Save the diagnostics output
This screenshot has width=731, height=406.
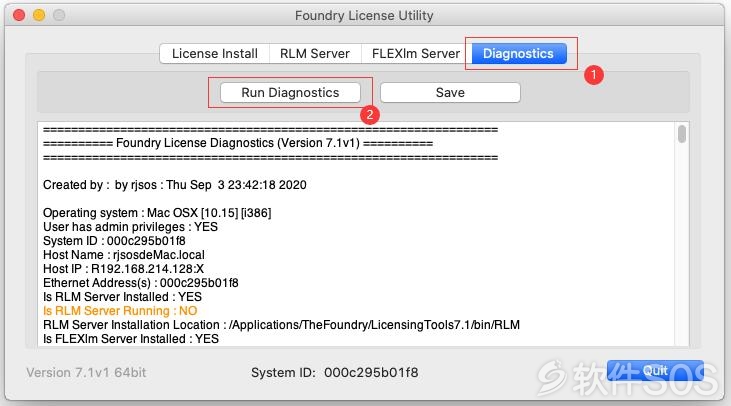coord(450,92)
